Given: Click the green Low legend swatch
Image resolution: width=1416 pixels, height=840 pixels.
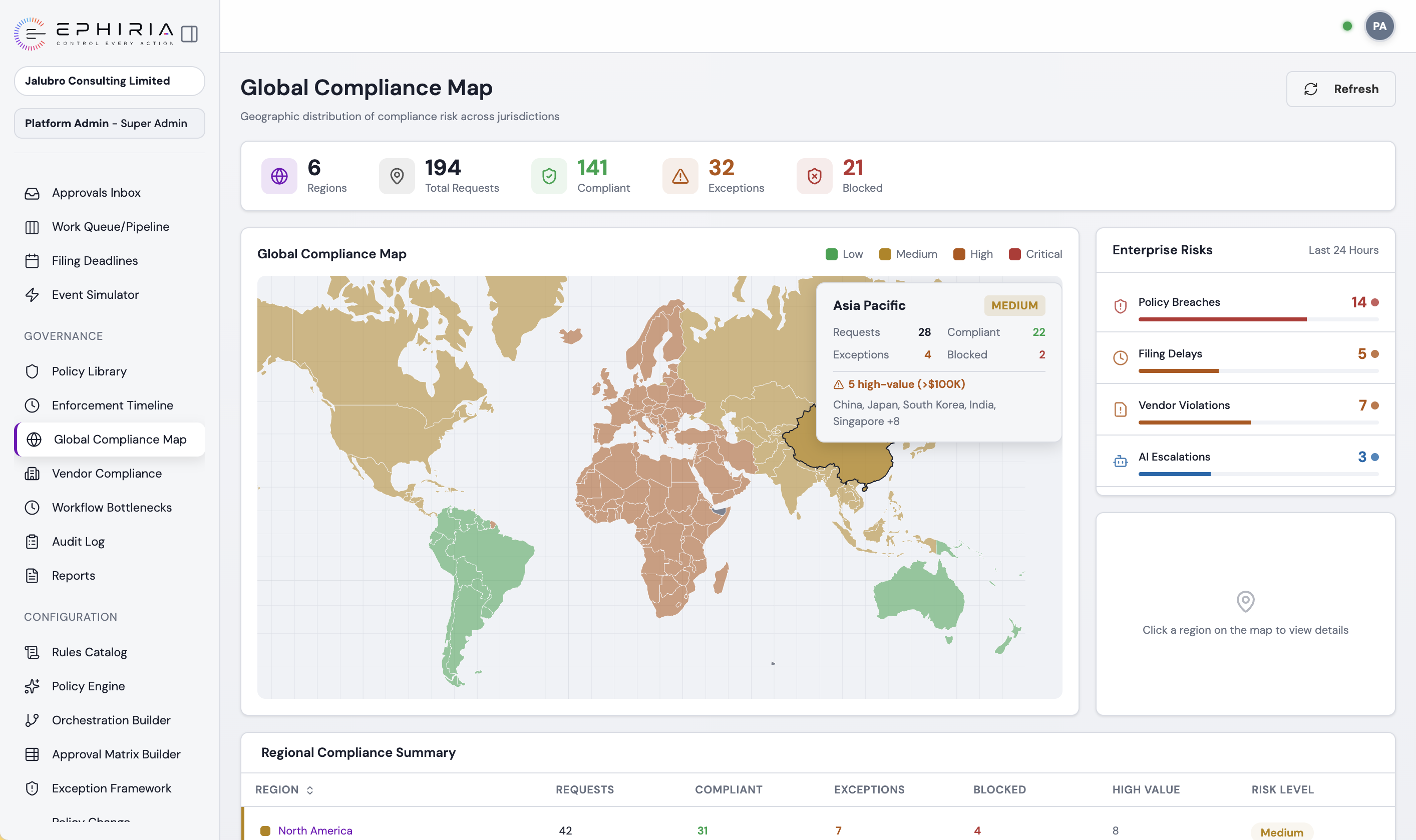Looking at the screenshot, I should 831,254.
